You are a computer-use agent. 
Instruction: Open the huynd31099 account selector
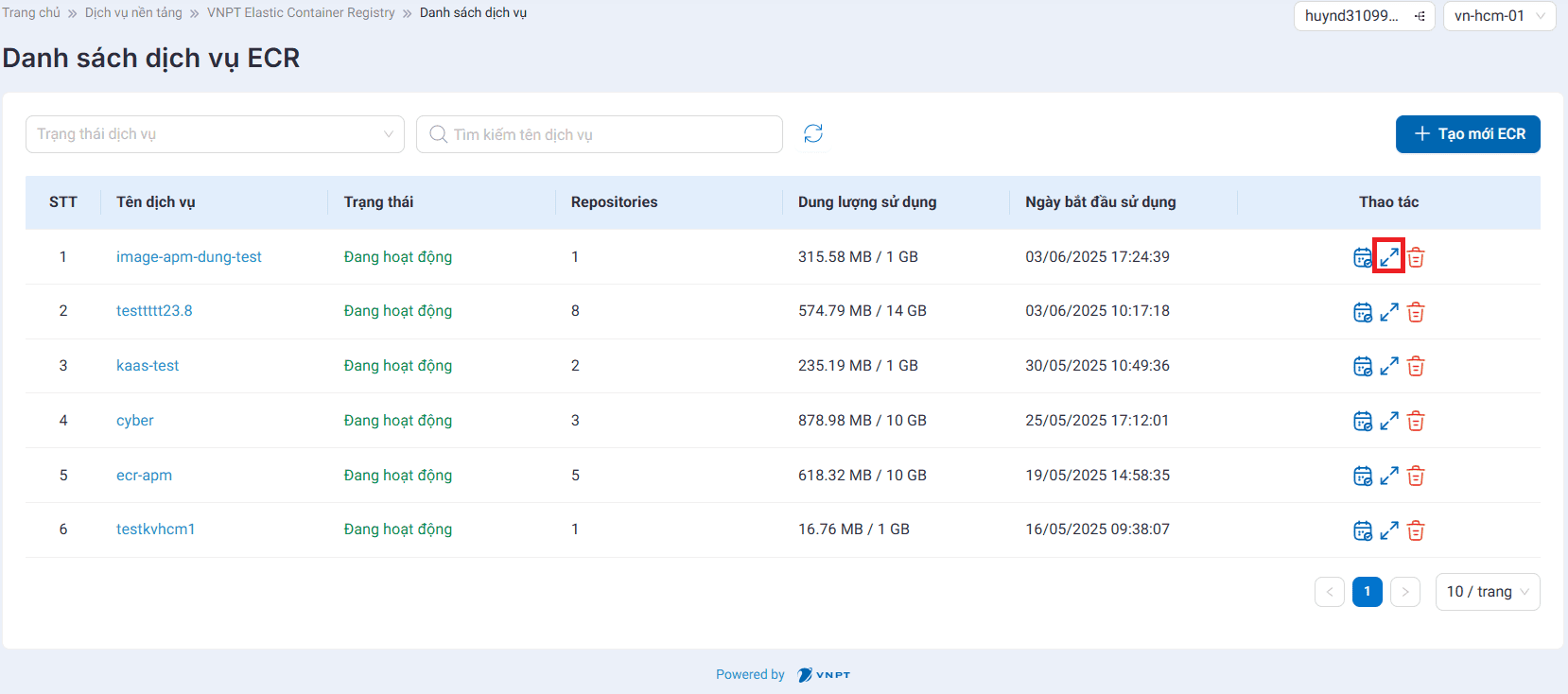pyautogui.click(x=1364, y=16)
